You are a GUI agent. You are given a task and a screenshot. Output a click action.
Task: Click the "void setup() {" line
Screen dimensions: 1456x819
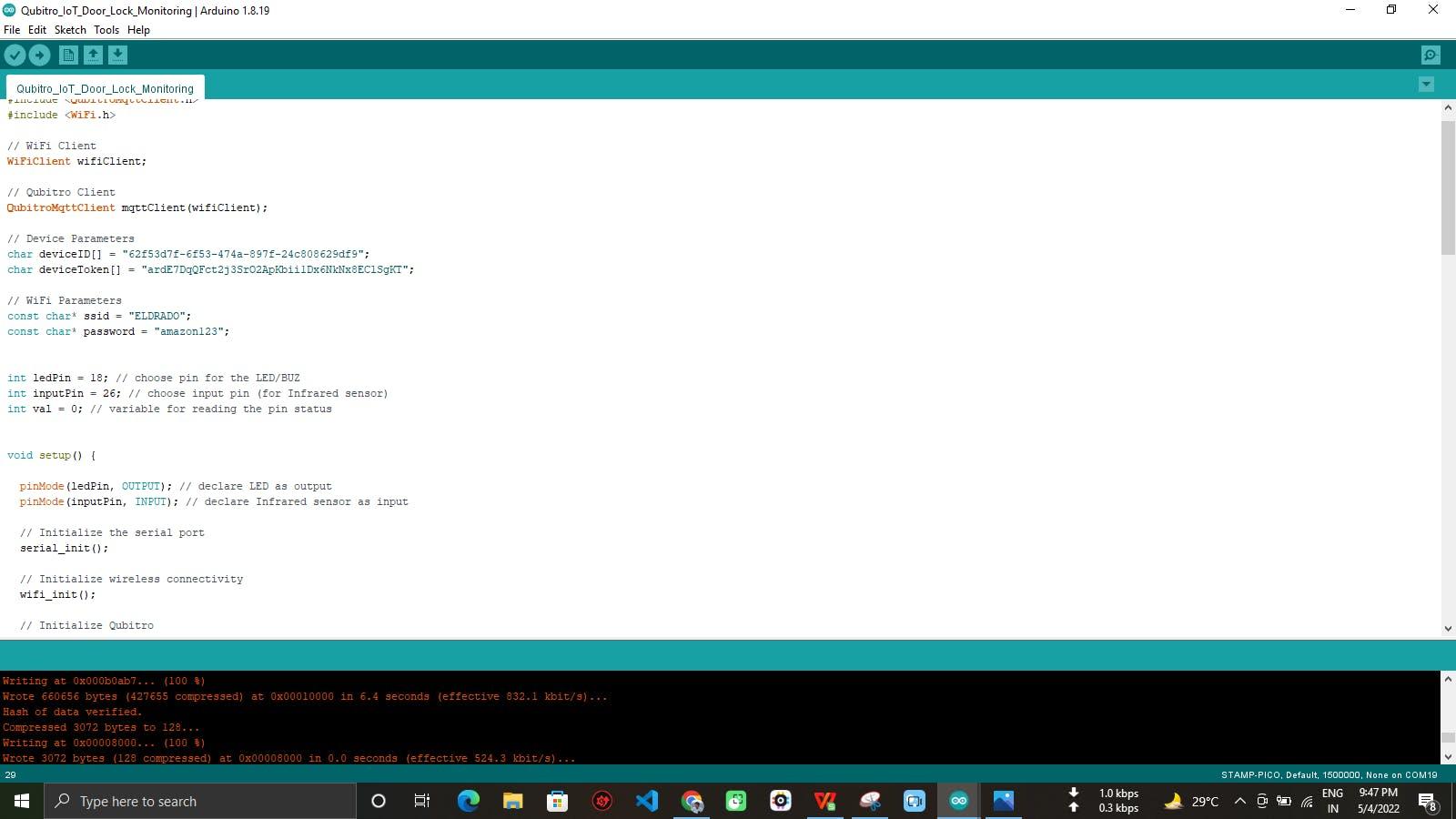click(x=52, y=455)
